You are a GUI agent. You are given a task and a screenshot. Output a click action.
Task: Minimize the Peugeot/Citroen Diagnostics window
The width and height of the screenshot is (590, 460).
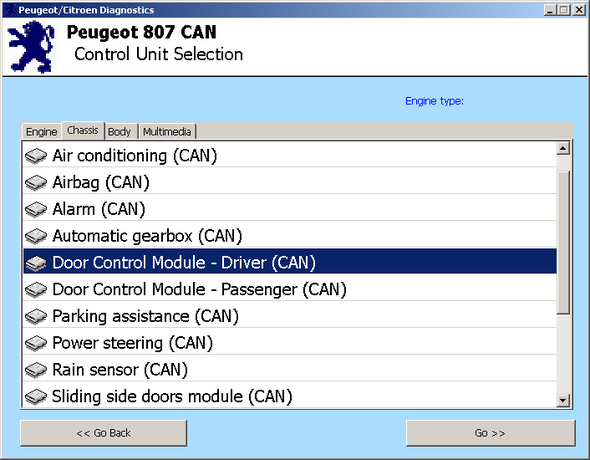550,10
